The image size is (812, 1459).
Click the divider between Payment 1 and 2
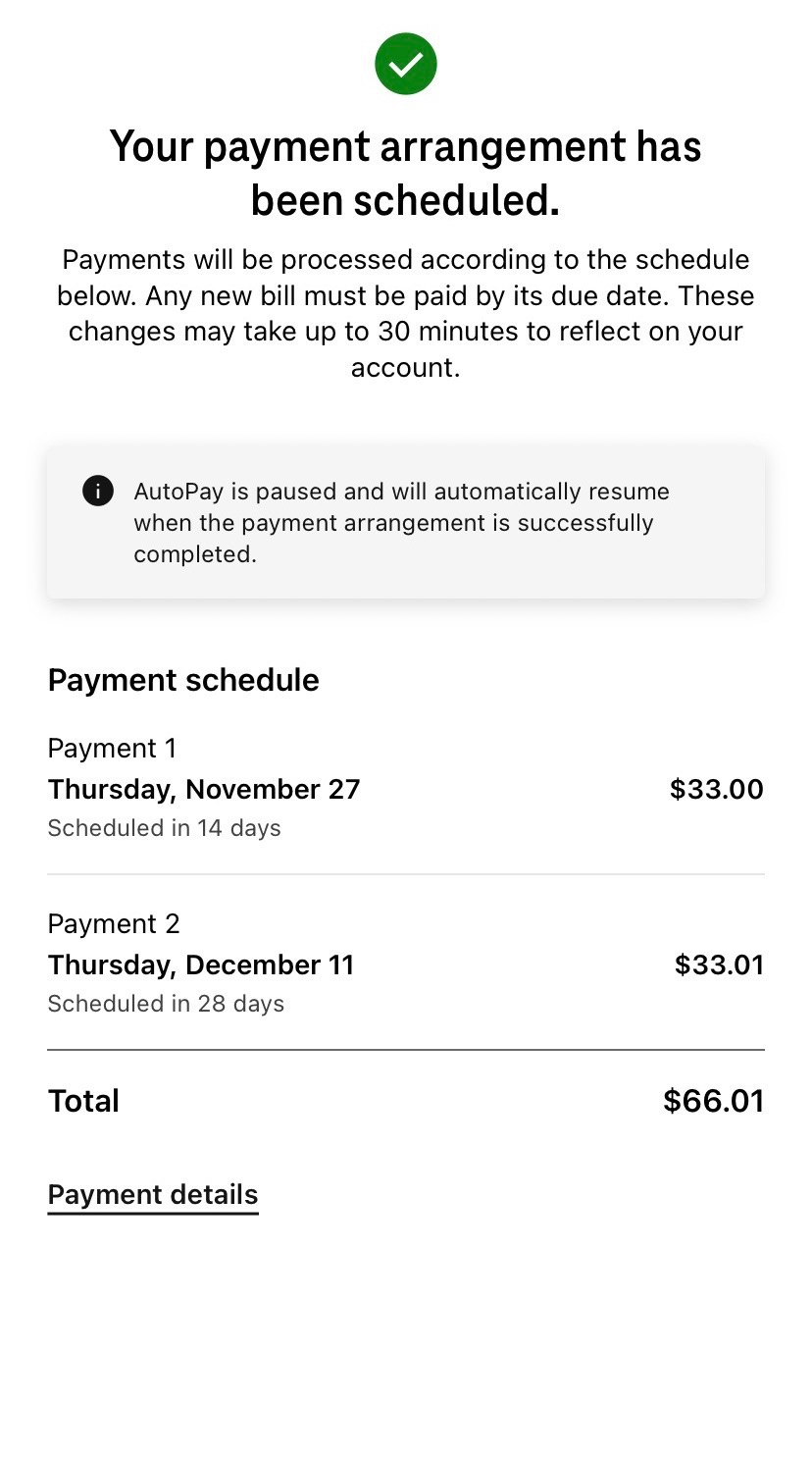405,874
